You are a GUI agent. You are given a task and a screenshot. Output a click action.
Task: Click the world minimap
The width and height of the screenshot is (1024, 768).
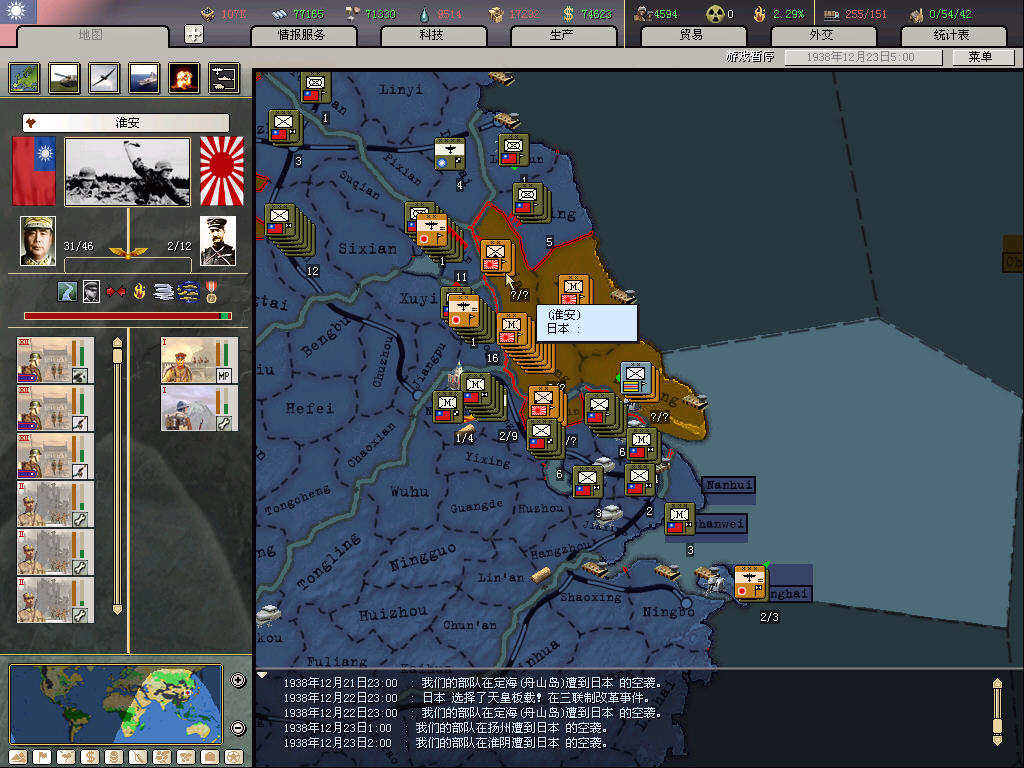116,704
